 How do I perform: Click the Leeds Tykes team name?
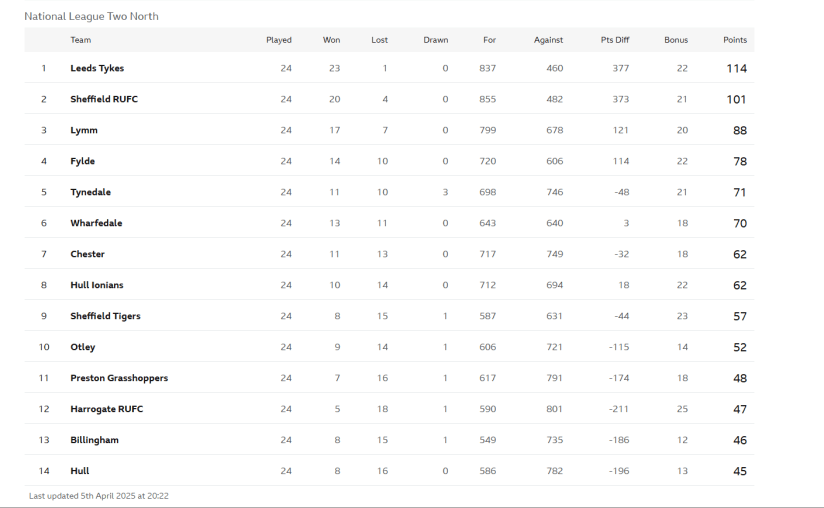coord(97,68)
